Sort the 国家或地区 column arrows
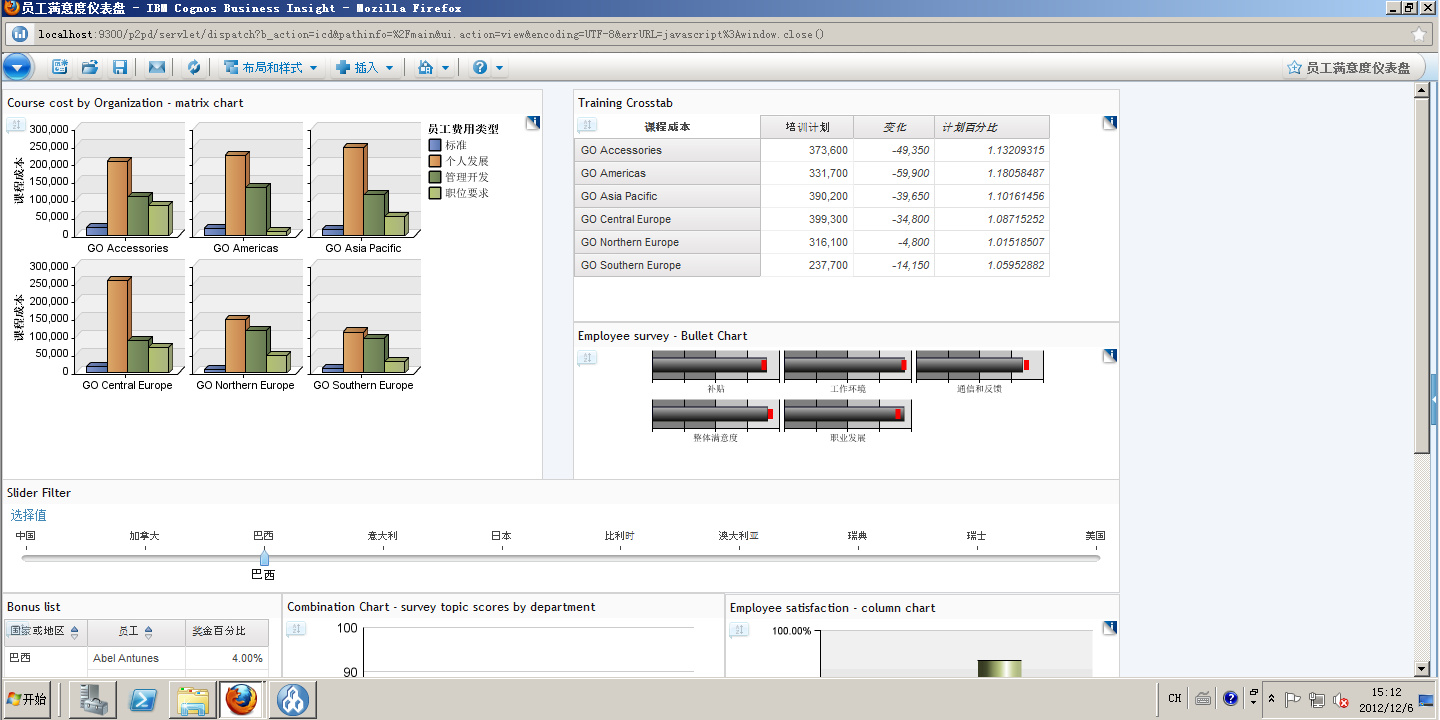1440x720 pixels. tap(74, 633)
